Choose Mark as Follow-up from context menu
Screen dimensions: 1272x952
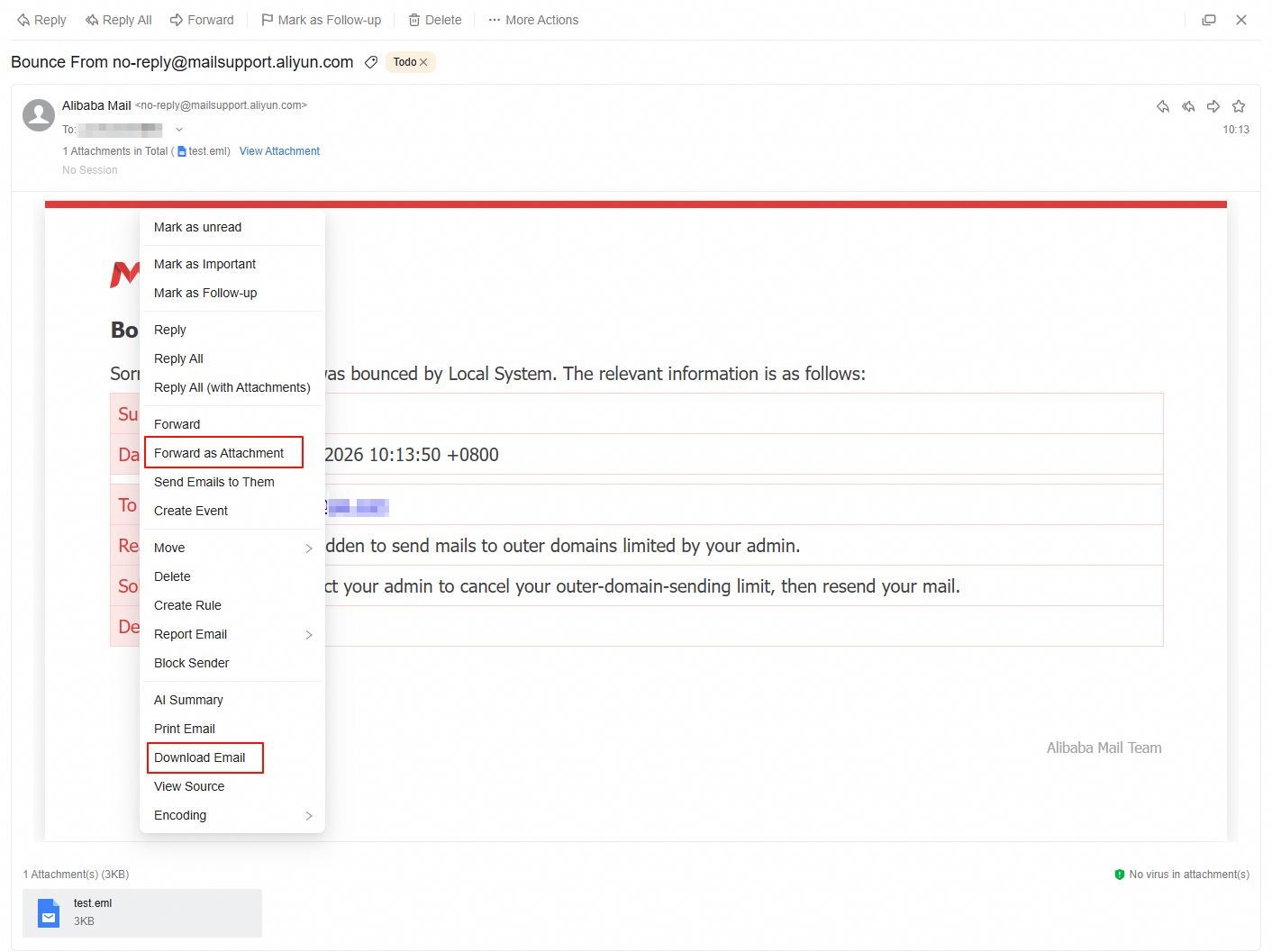(232, 293)
